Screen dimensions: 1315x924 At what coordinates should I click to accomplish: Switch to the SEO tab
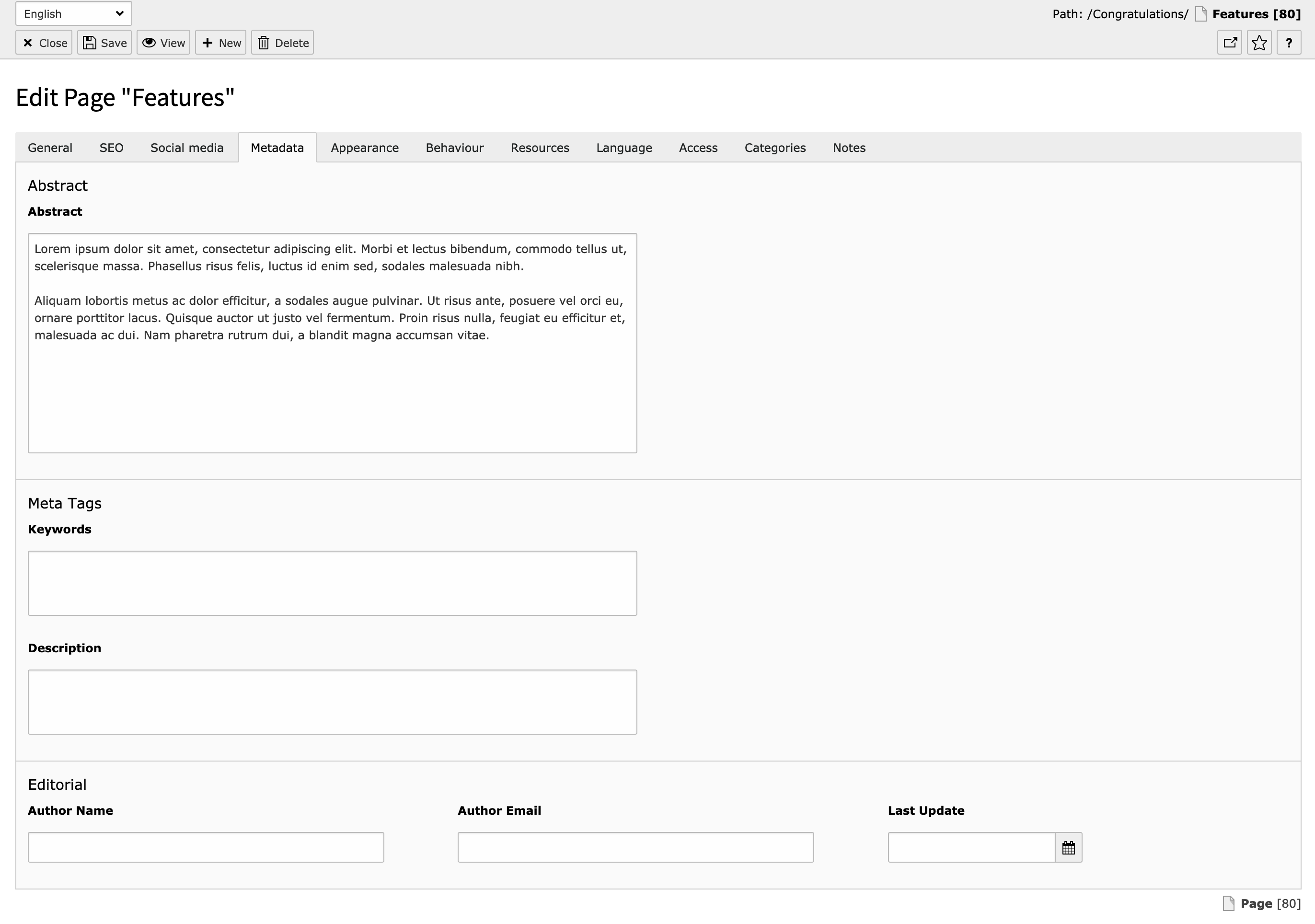pos(111,147)
